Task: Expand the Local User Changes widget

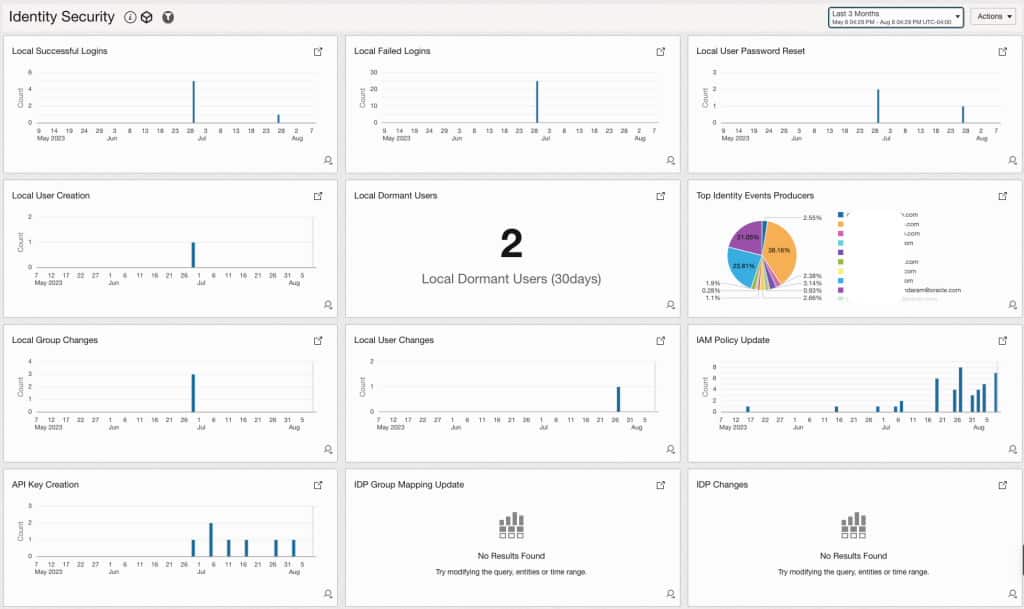Action: (x=661, y=339)
